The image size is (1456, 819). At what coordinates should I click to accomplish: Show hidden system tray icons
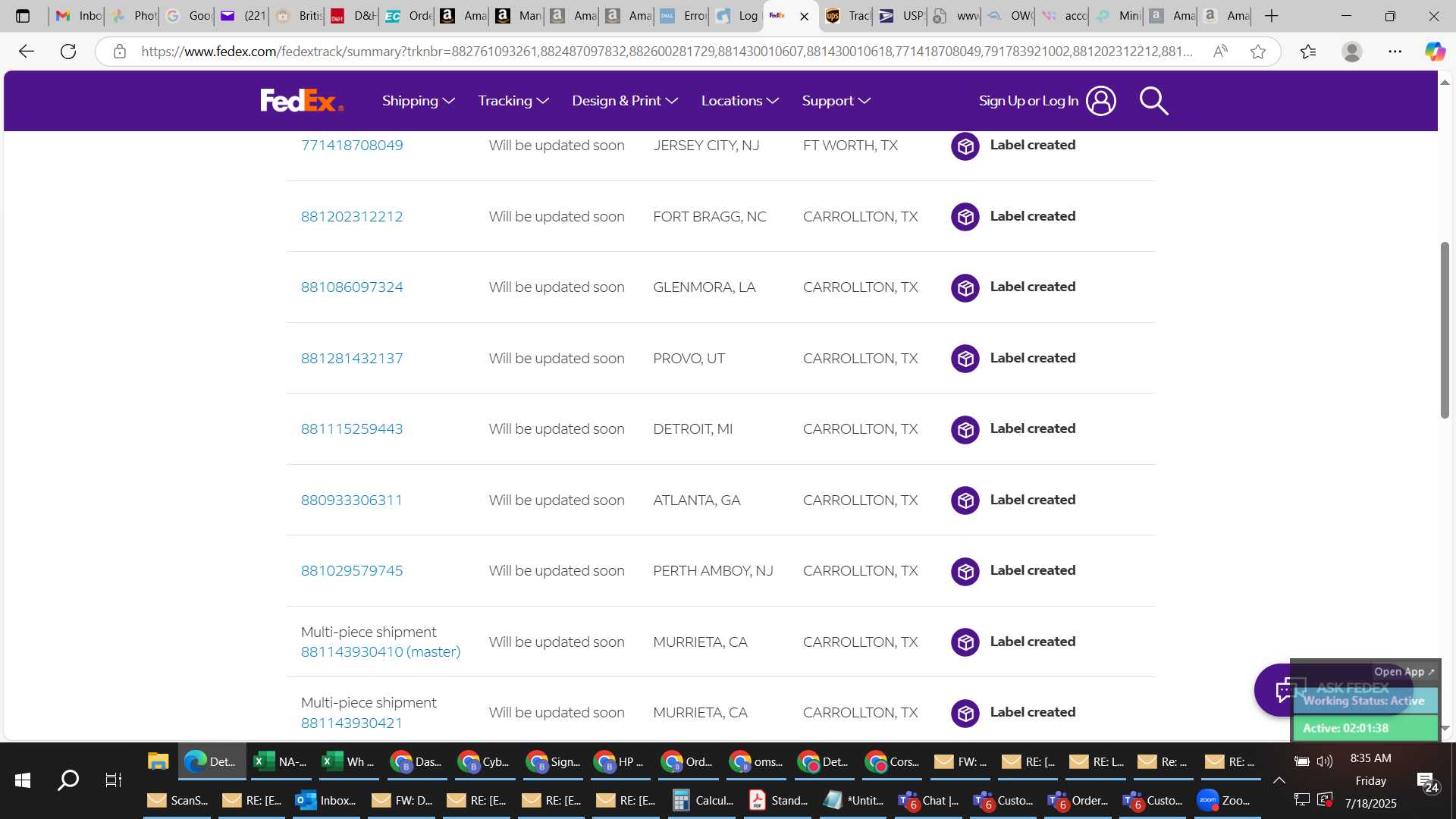coord(1279,780)
